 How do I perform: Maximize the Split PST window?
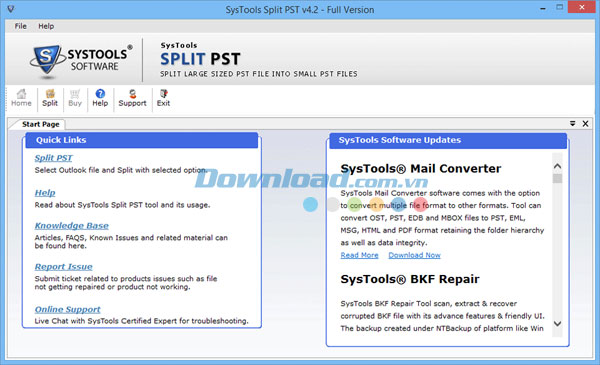point(559,8)
